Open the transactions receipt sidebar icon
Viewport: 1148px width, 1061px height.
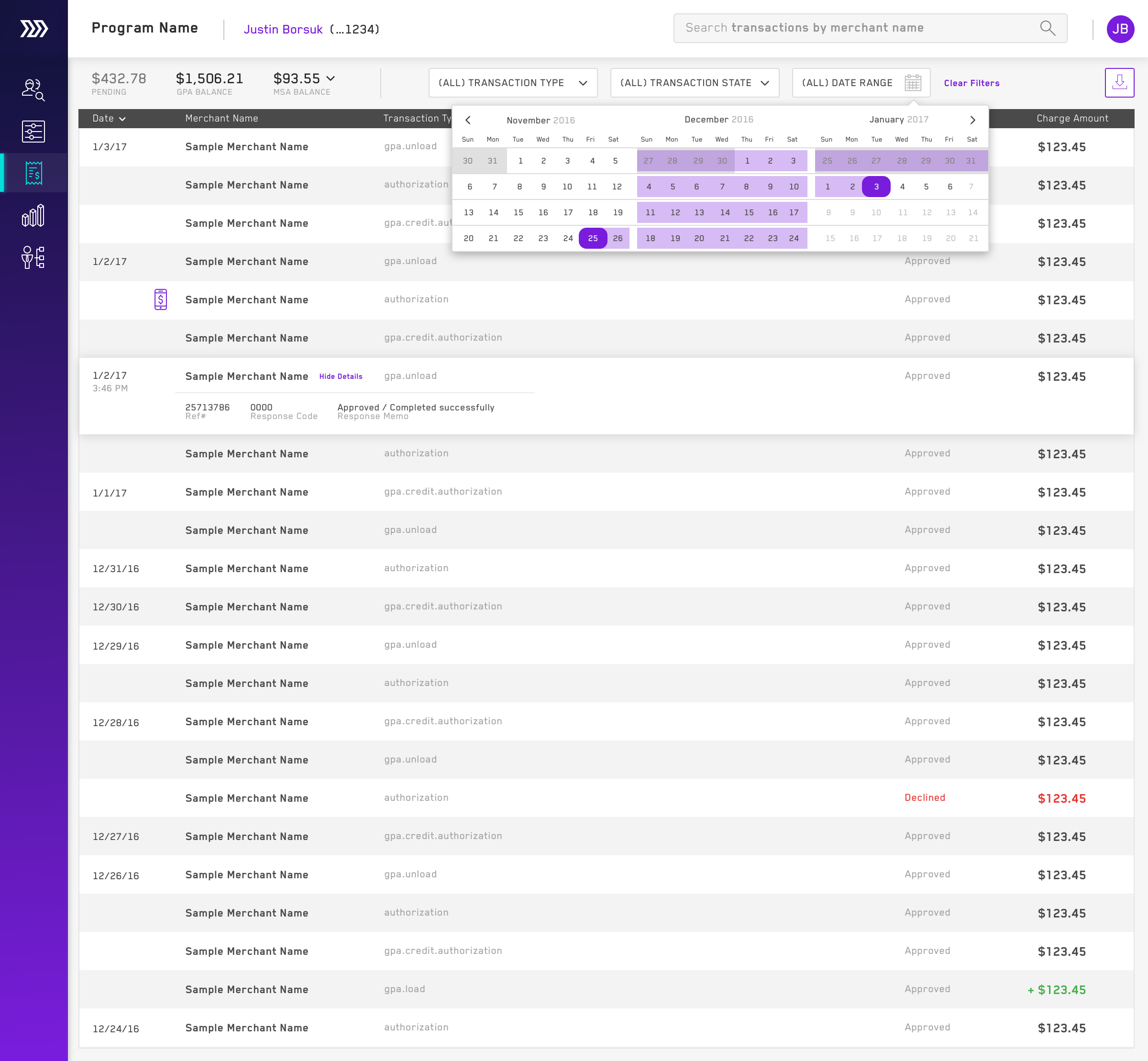coord(33,173)
